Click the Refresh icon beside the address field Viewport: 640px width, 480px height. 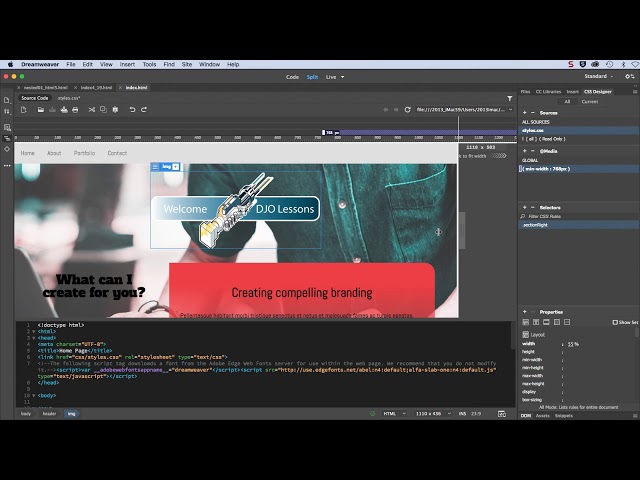[x=407, y=109]
